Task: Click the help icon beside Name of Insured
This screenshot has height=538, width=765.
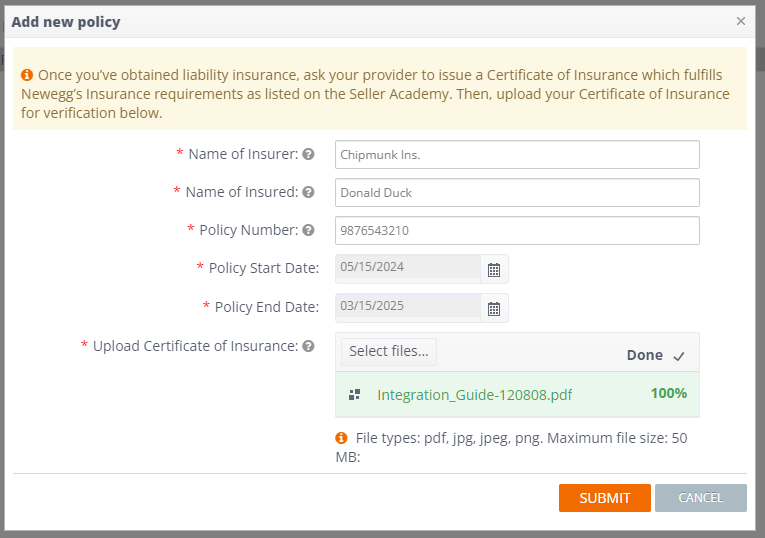Action: coord(308,192)
